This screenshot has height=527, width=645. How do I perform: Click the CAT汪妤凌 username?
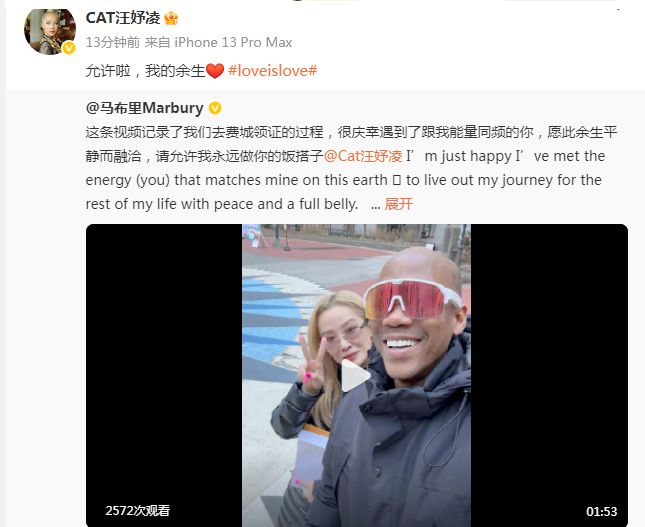point(123,18)
